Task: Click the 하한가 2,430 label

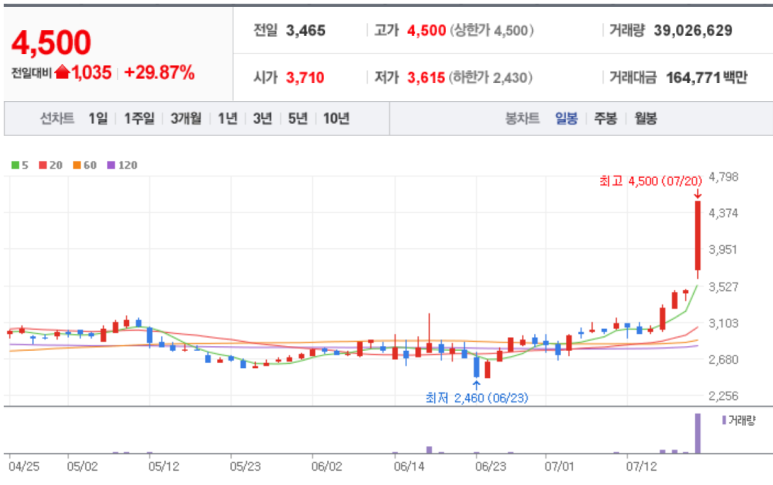Action: coord(491,77)
